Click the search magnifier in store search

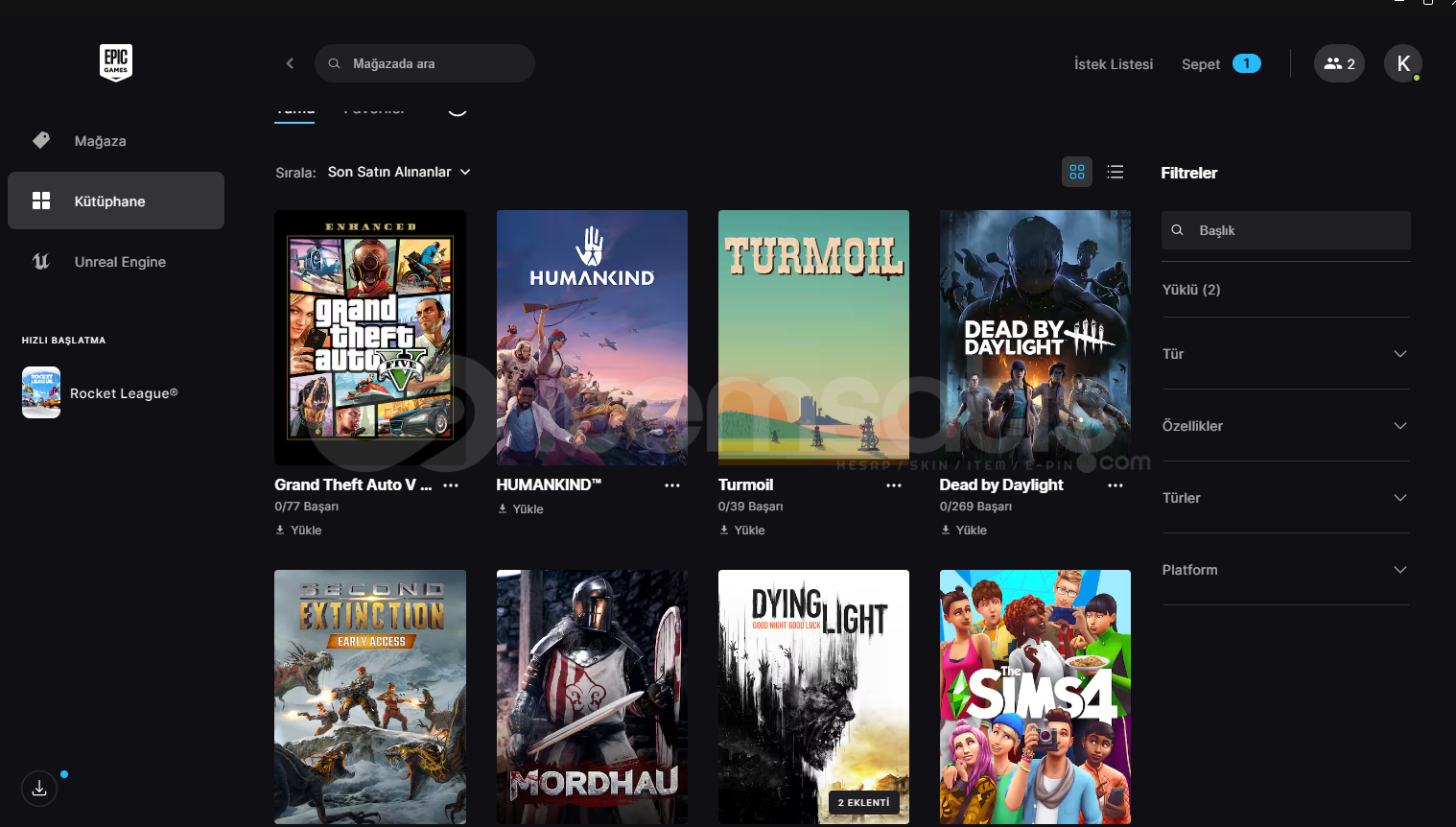point(334,63)
